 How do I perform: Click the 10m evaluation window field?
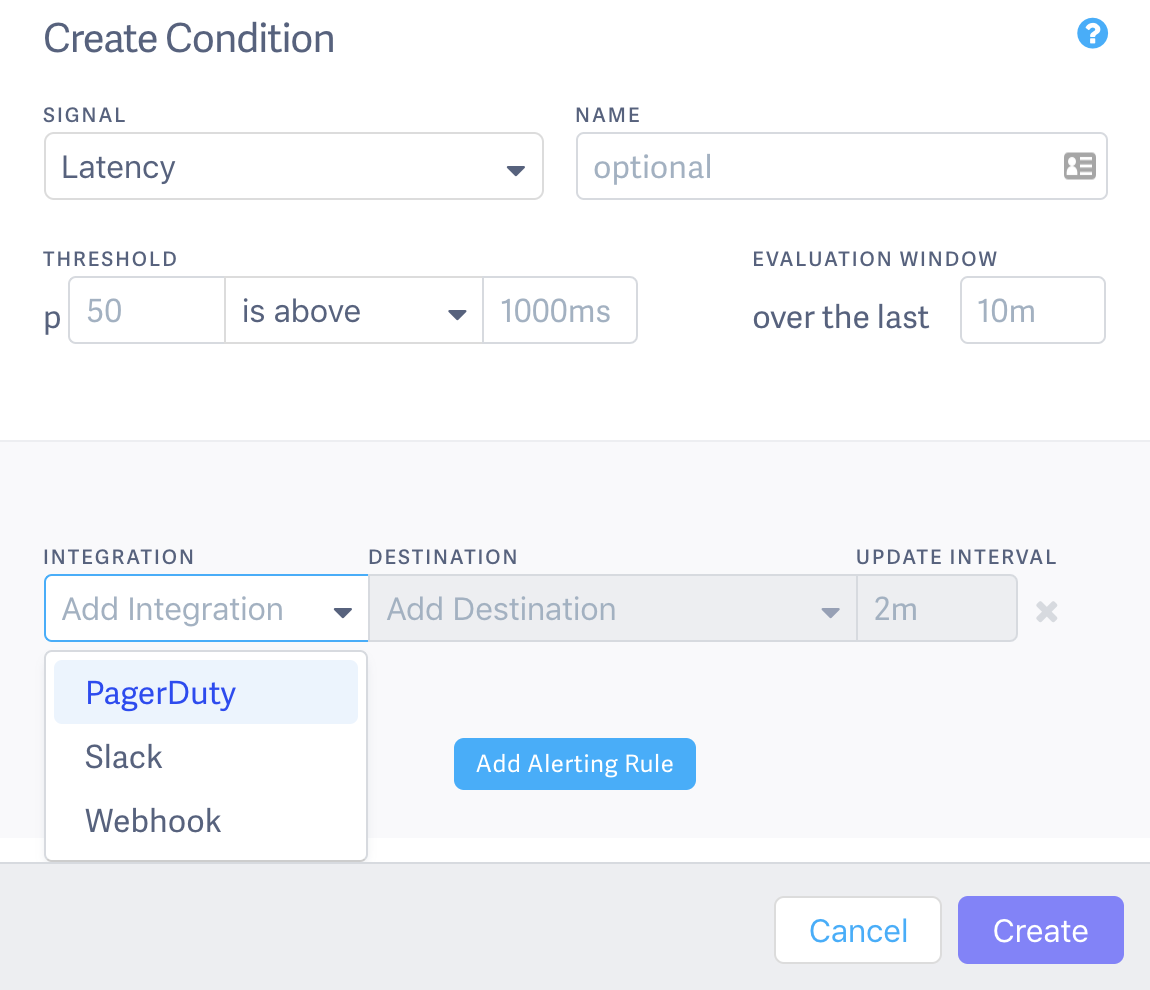pos(1033,310)
